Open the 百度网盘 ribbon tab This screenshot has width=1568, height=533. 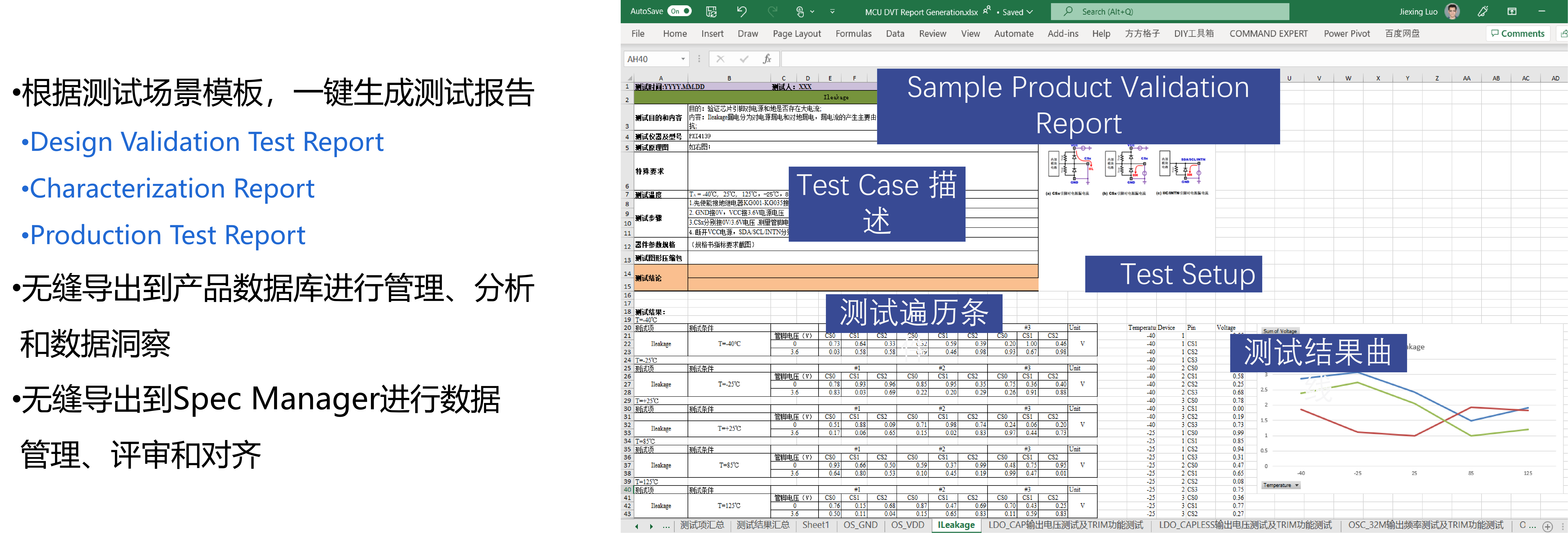pyautogui.click(x=1402, y=33)
